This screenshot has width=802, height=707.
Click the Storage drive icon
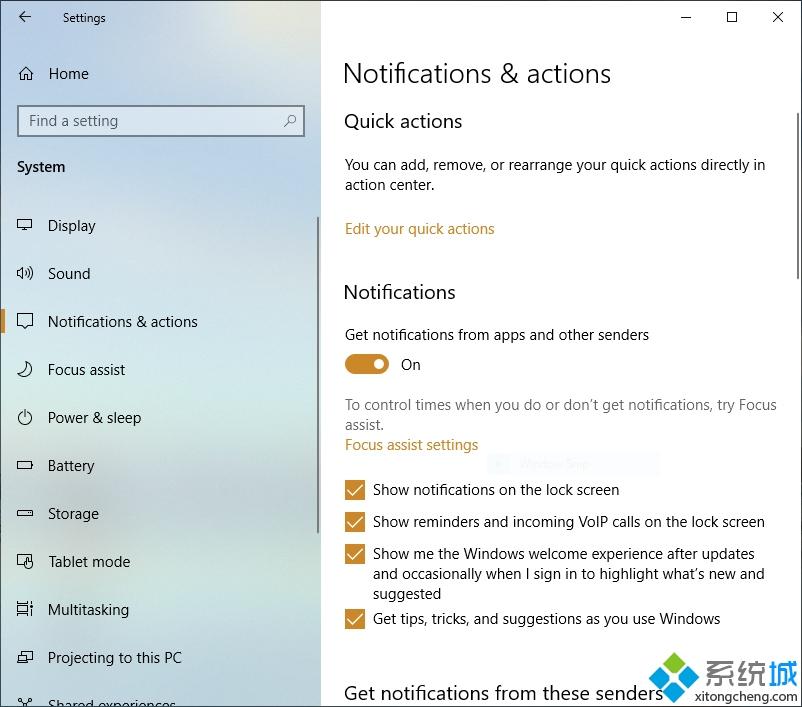pyautogui.click(x=25, y=513)
